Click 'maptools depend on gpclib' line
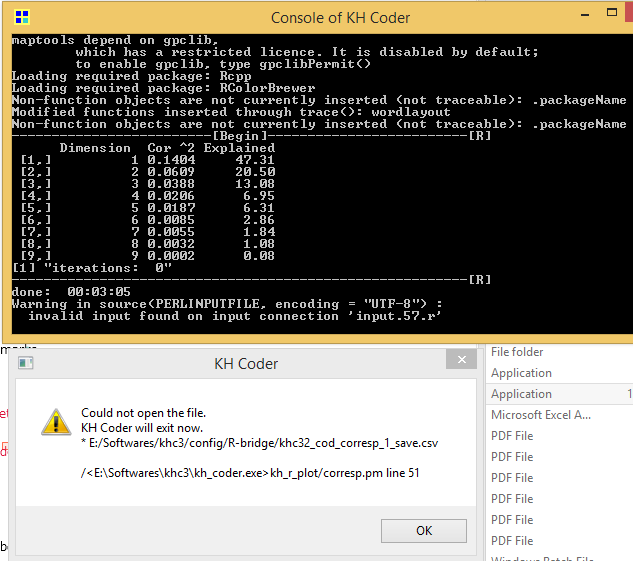This screenshot has width=633, height=561. click(115, 40)
